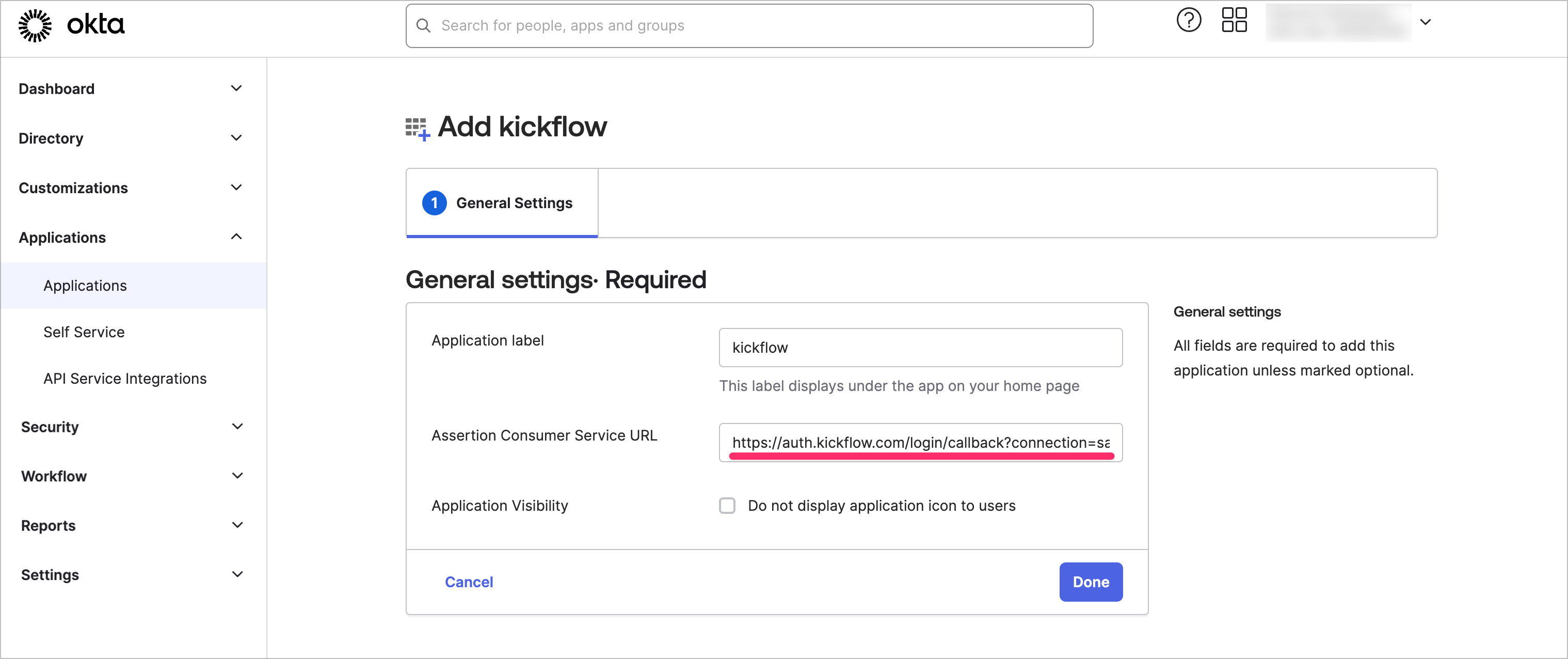Check Do not display application icon to users
The image size is (1568, 659).
(x=727, y=506)
